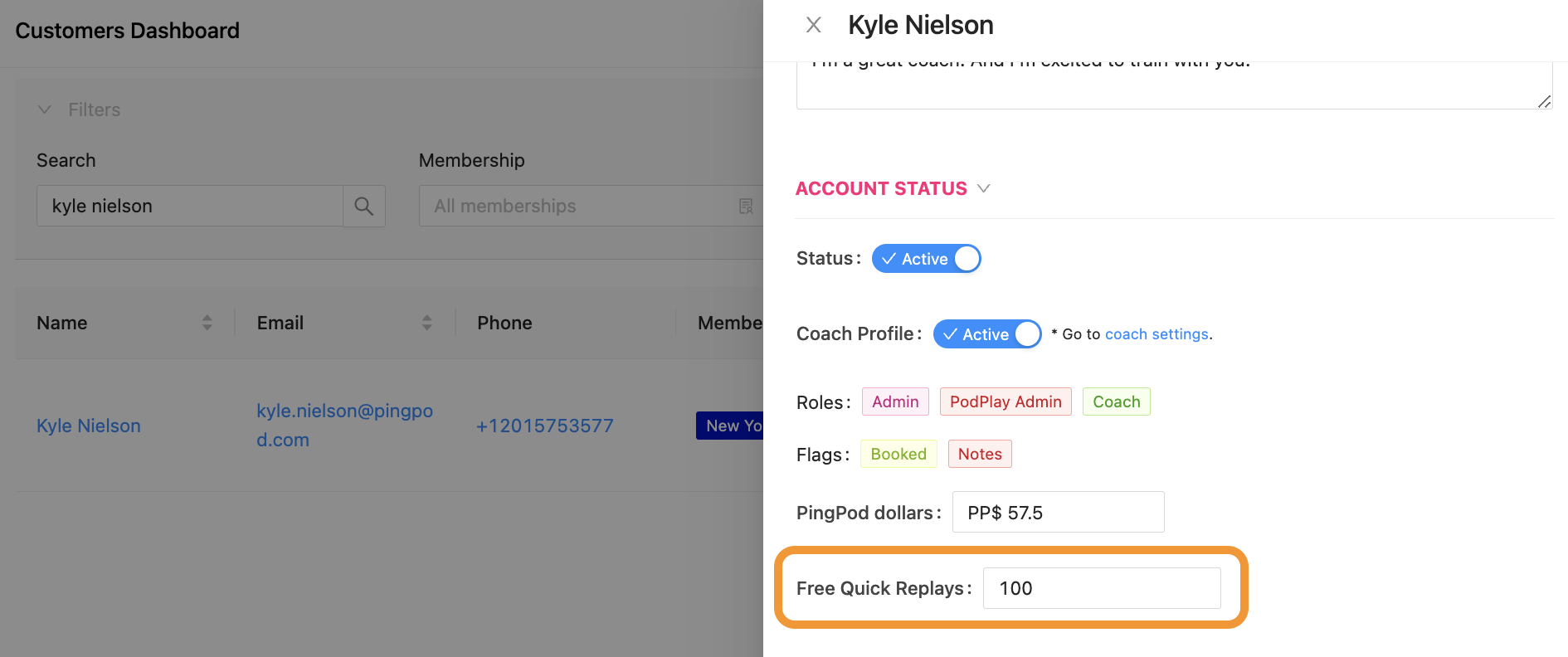
Task: Collapse the Filters section chevron
Action: click(45, 109)
